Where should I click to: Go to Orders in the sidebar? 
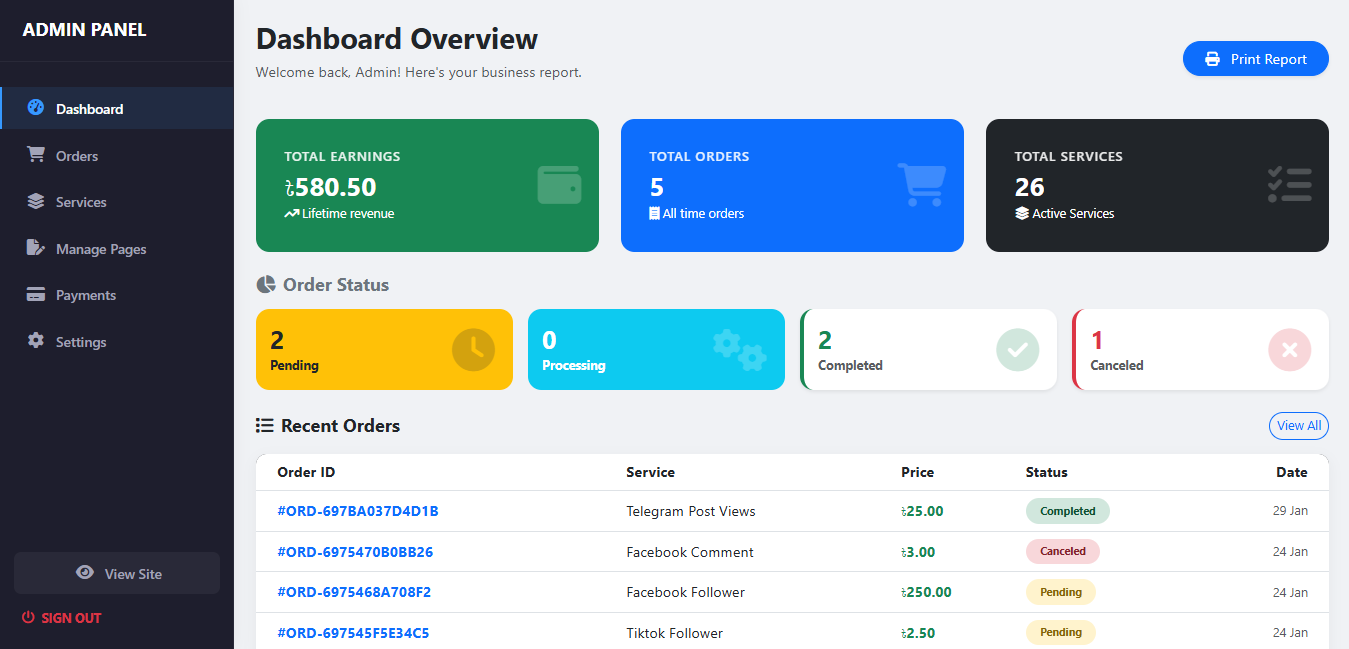(76, 156)
